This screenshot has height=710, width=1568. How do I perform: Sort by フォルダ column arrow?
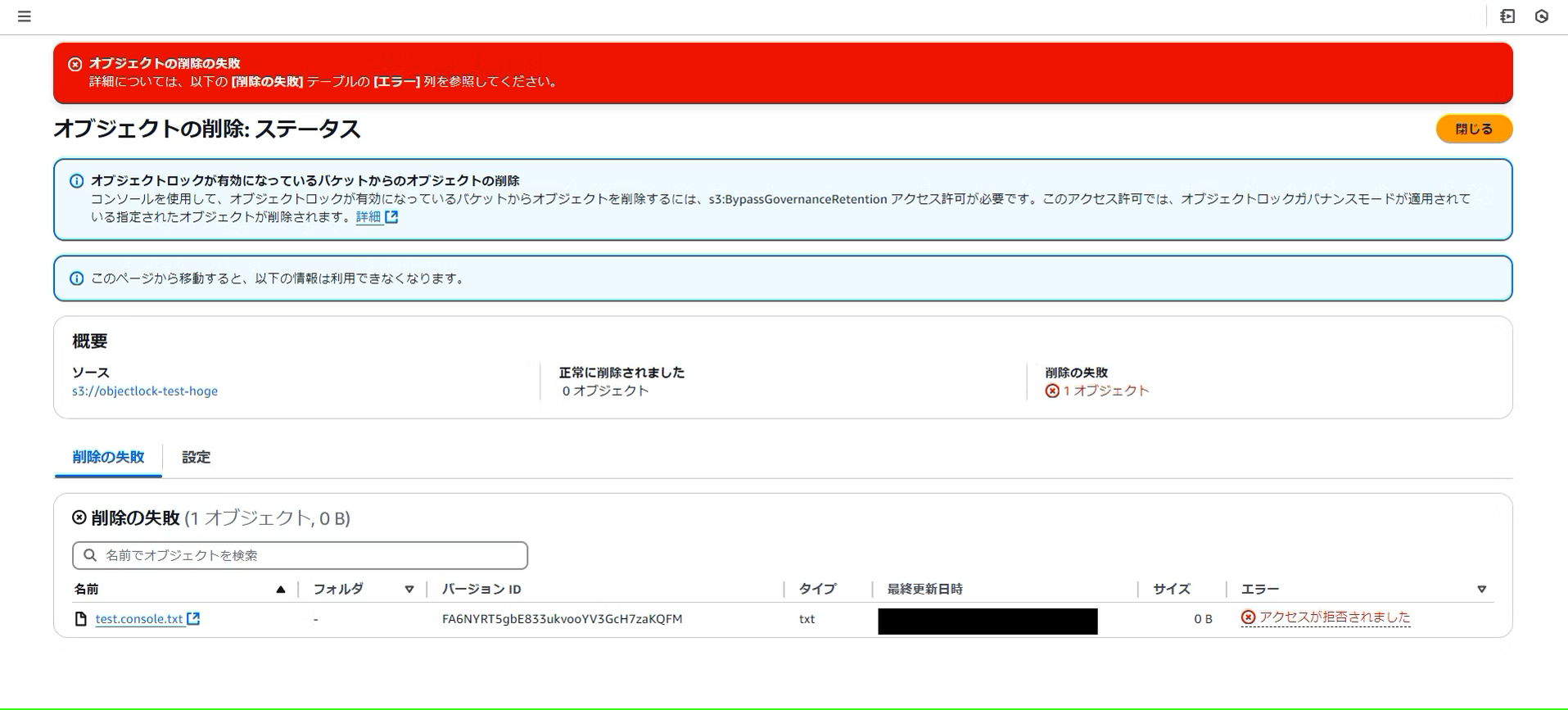click(x=409, y=590)
